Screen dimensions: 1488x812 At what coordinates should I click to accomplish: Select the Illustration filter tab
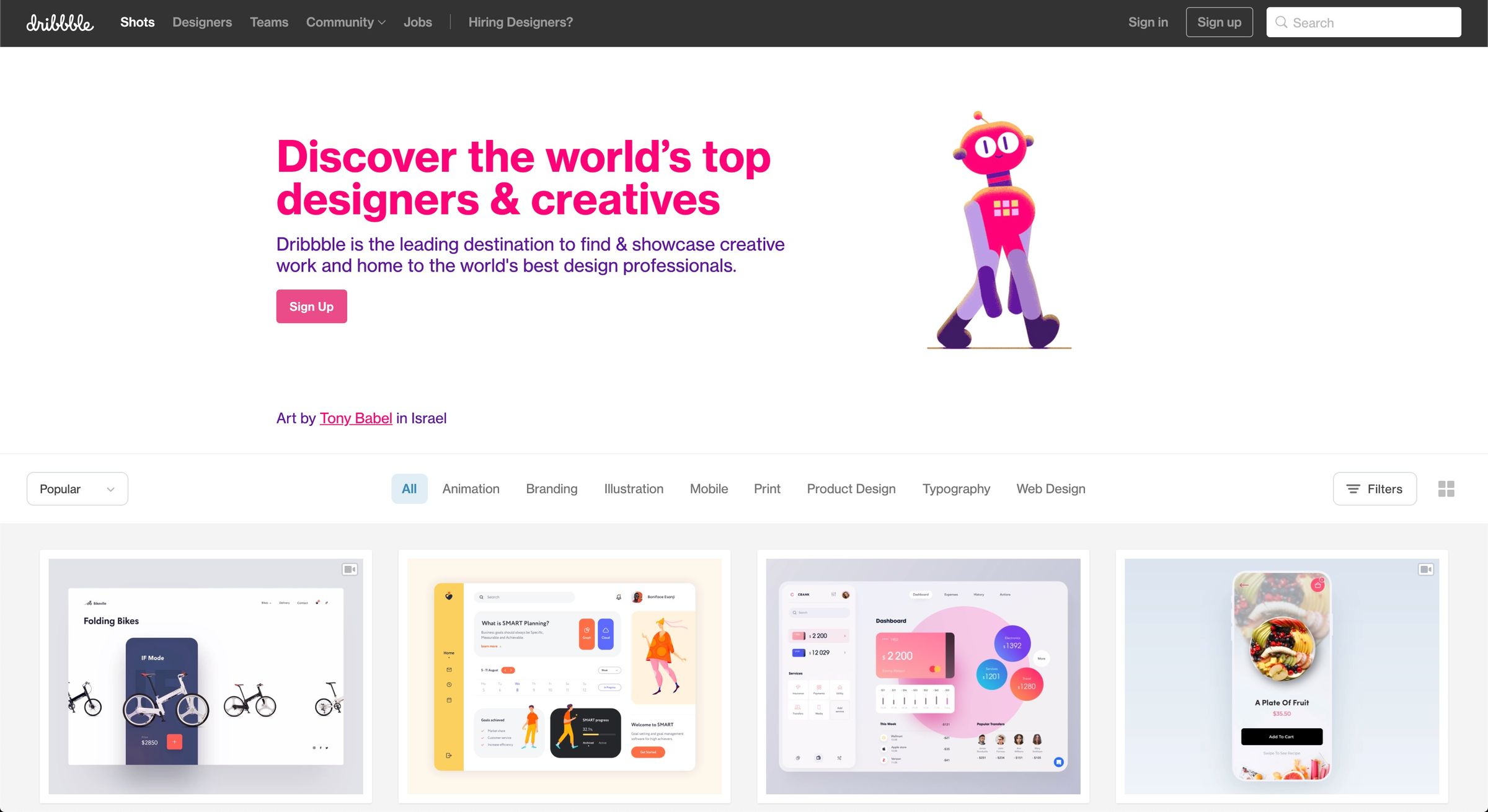633,489
